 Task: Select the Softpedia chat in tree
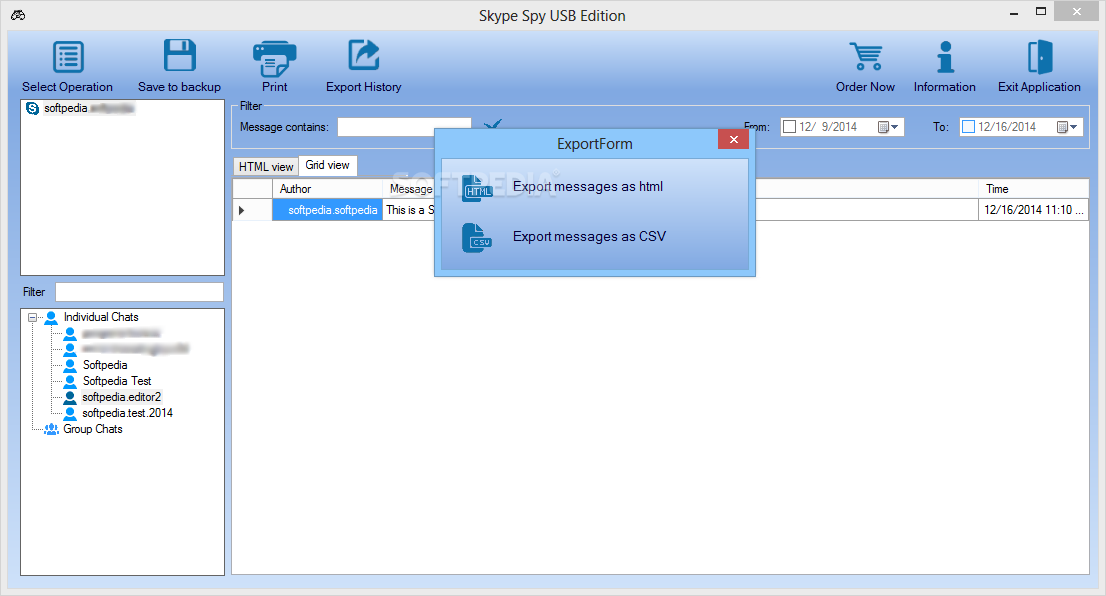tap(105, 365)
